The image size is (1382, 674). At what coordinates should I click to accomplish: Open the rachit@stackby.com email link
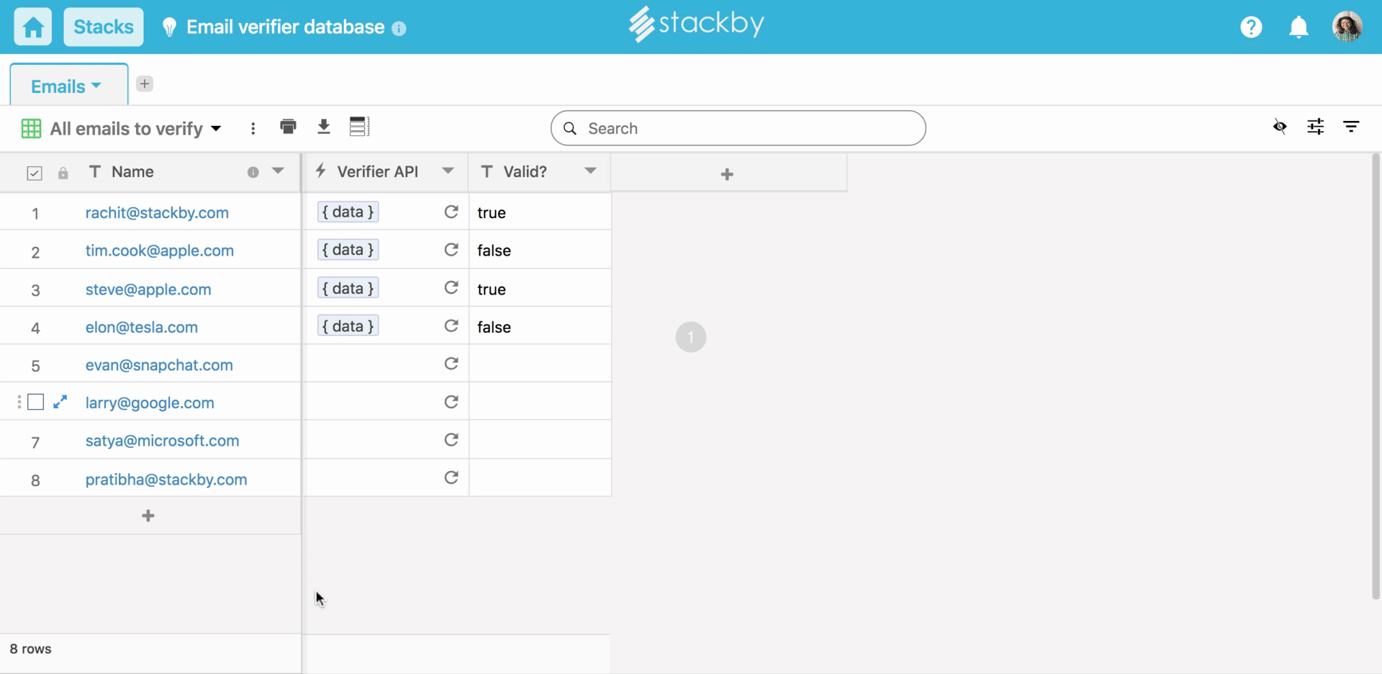point(157,212)
